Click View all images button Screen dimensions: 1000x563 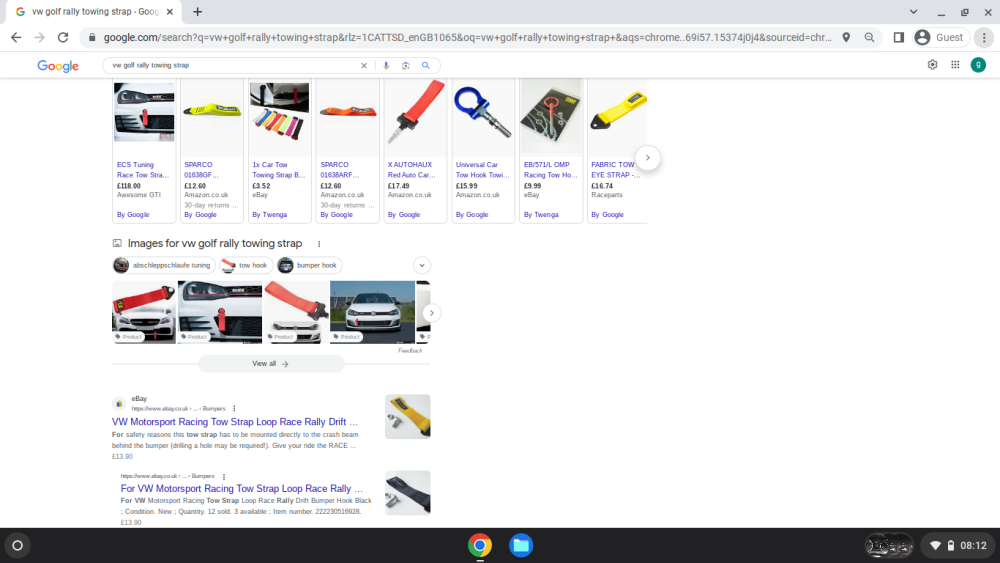pos(271,363)
